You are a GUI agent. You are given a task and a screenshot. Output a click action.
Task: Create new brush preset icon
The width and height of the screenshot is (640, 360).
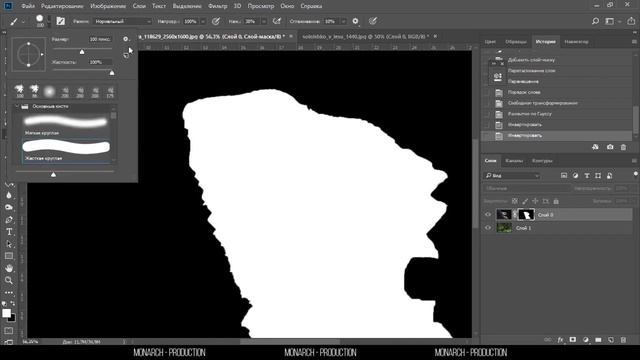coord(126,55)
